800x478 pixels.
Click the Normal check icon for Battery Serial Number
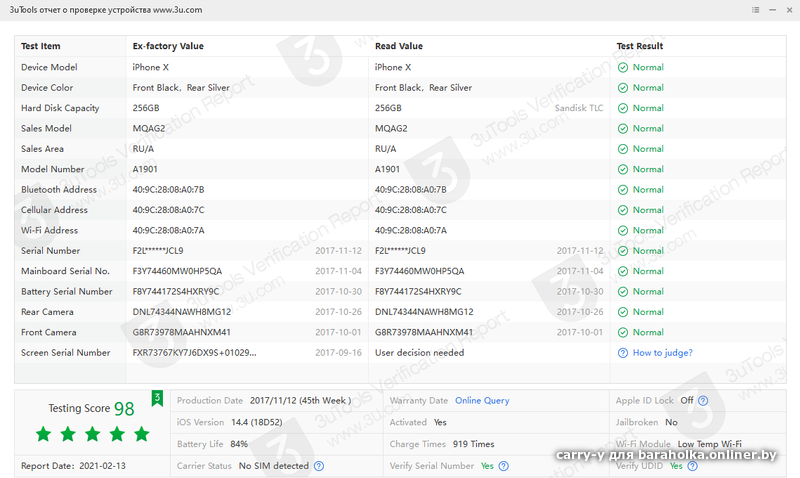pyautogui.click(x=622, y=292)
